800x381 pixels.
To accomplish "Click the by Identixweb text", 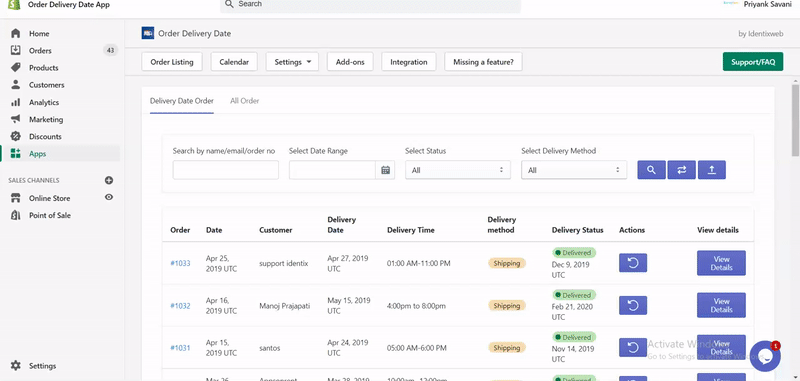I will 760,34.
